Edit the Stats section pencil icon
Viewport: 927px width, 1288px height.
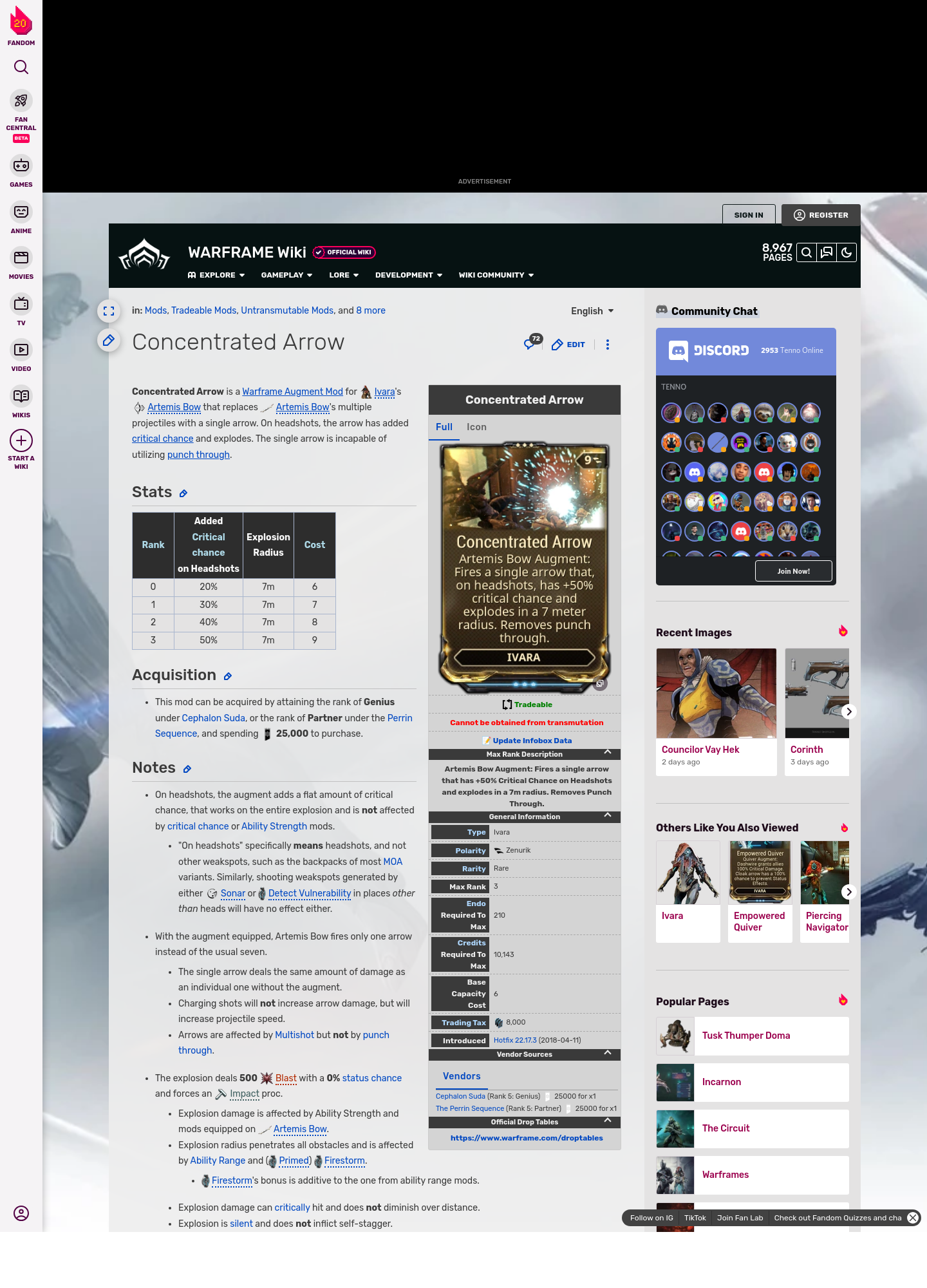click(x=183, y=493)
